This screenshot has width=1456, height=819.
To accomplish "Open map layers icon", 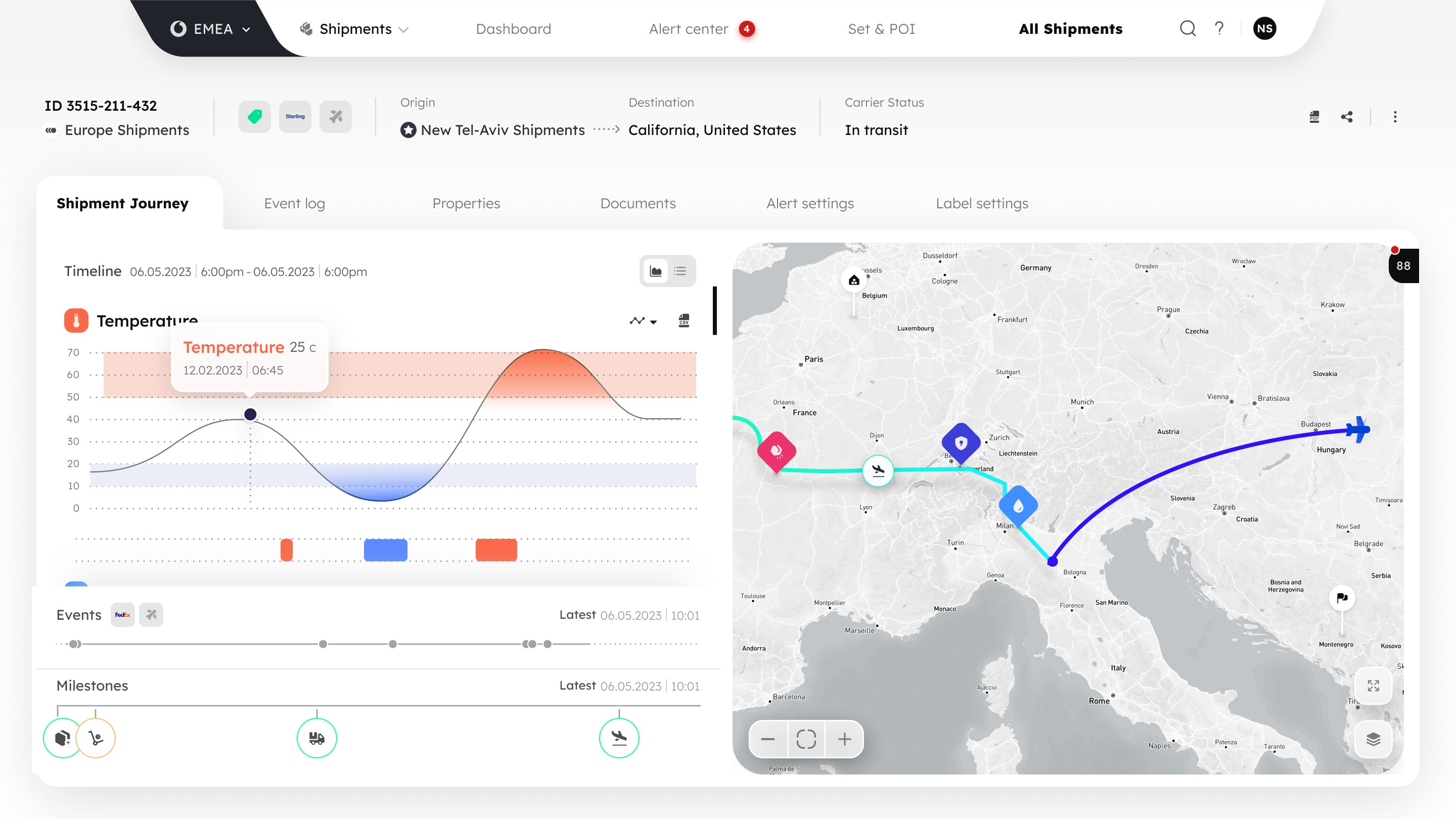I will point(1373,739).
